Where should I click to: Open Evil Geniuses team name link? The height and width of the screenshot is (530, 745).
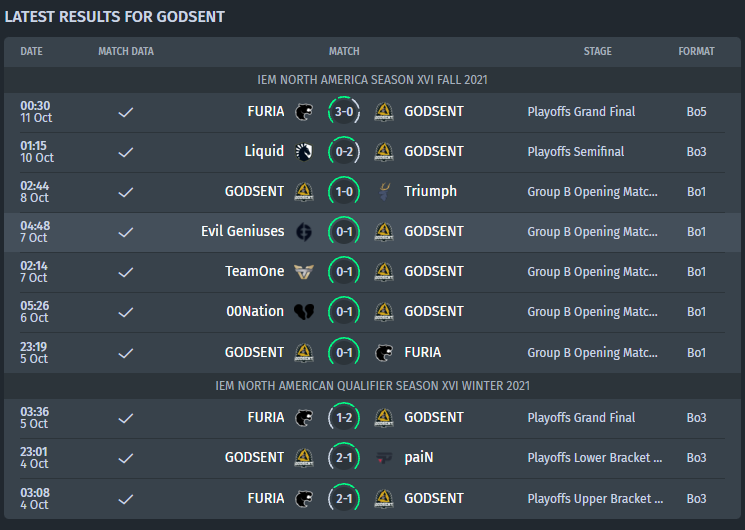point(242,231)
